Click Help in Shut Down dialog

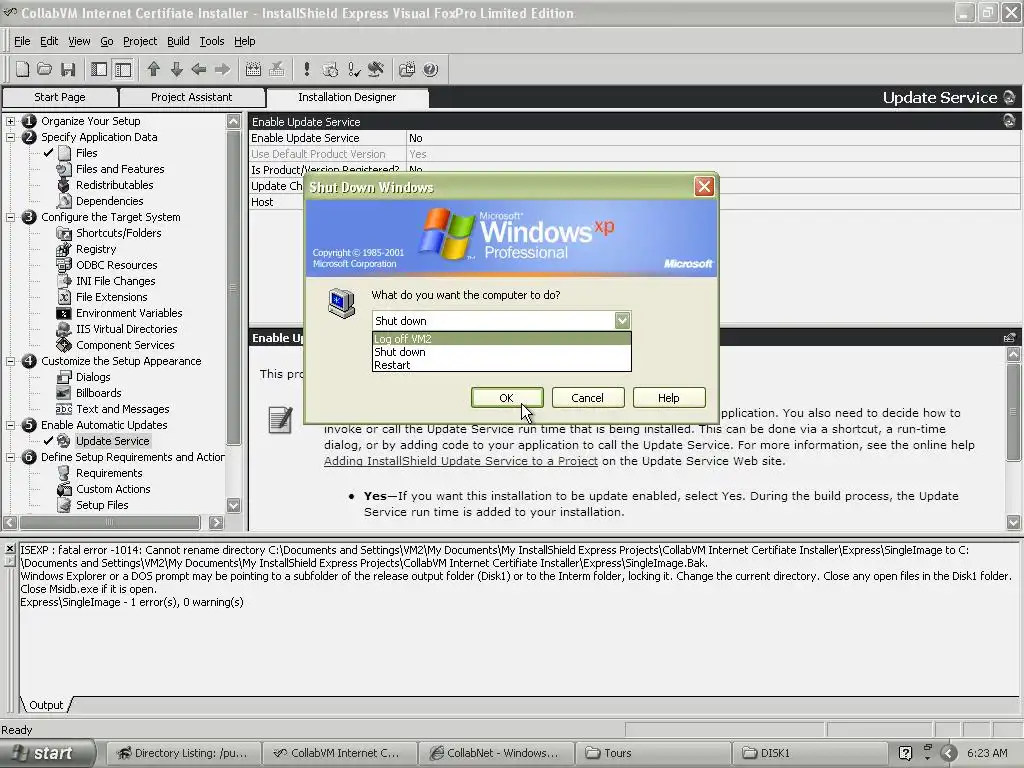[669, 398]
